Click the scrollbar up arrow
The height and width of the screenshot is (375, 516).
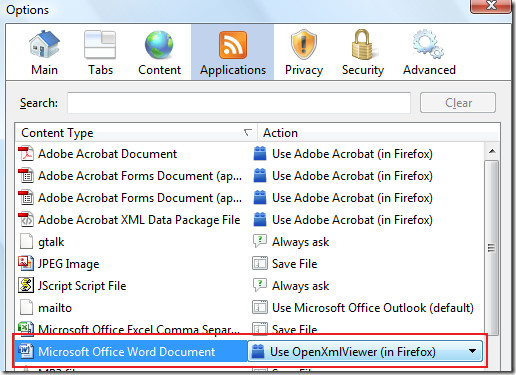point(492,151)
